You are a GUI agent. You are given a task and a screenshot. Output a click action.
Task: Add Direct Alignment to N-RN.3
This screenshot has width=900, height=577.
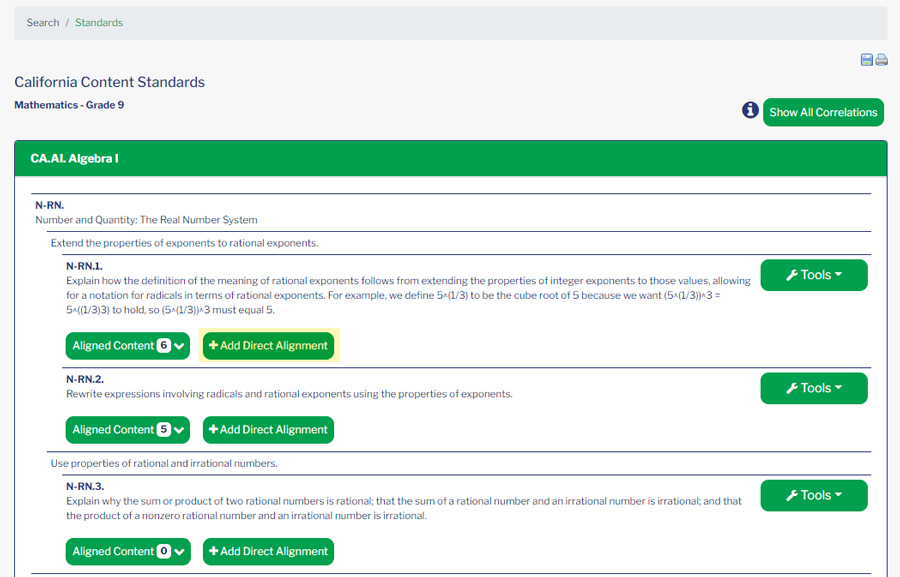pyautogui.click(x=268, y=552)
